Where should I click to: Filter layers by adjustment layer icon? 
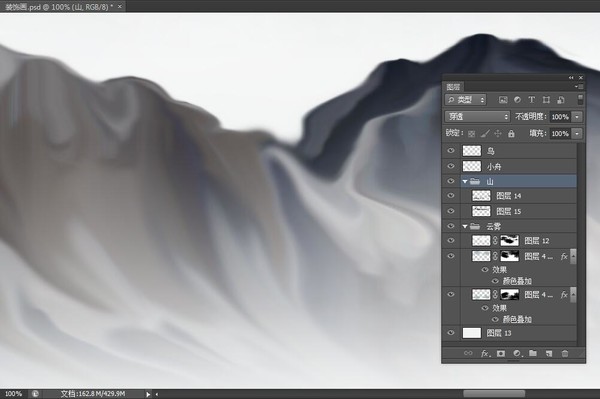coord(517,100)
